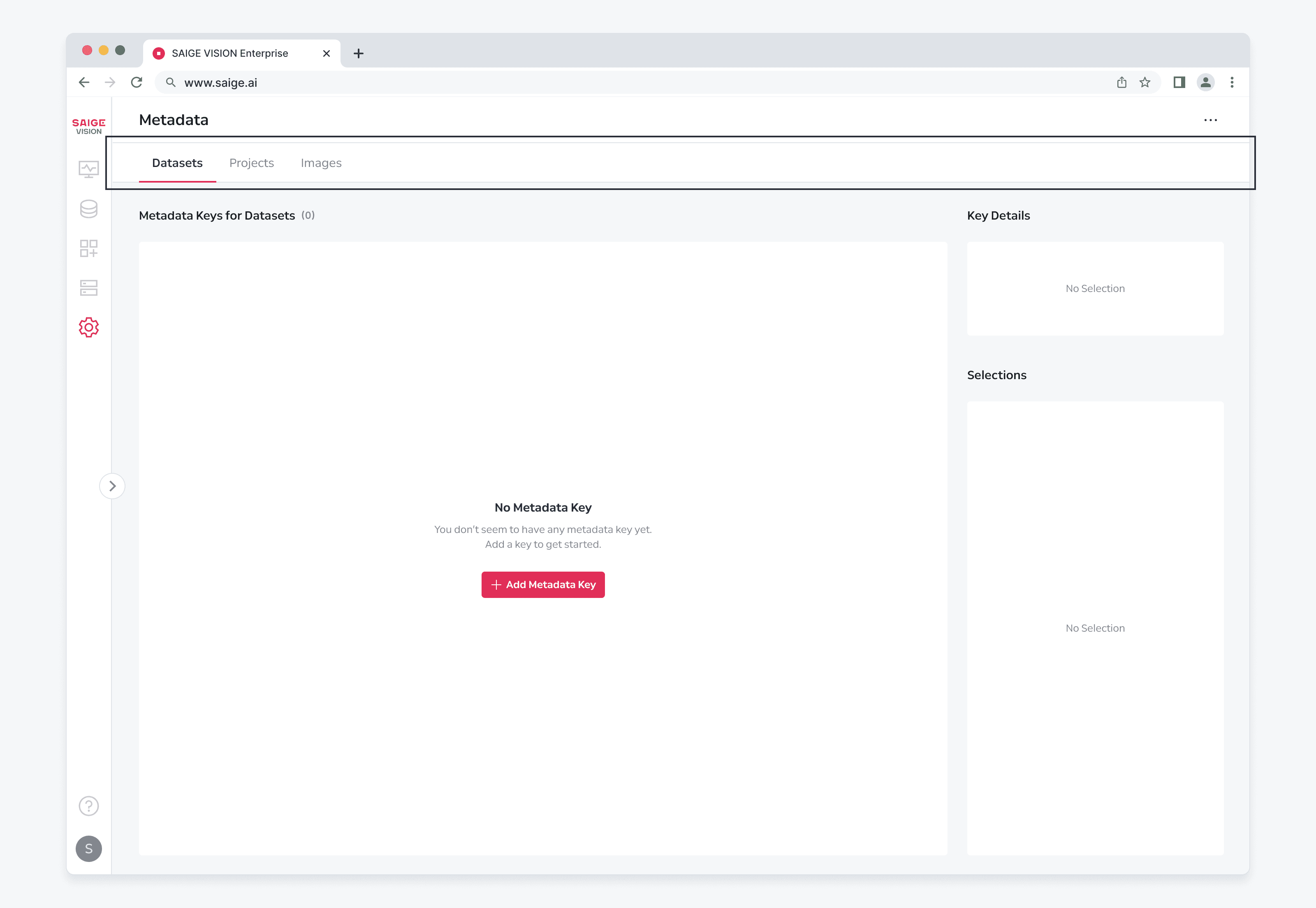Switch to the Images tab
This screenshot has width=1316, height=908.
click(321, 163)
